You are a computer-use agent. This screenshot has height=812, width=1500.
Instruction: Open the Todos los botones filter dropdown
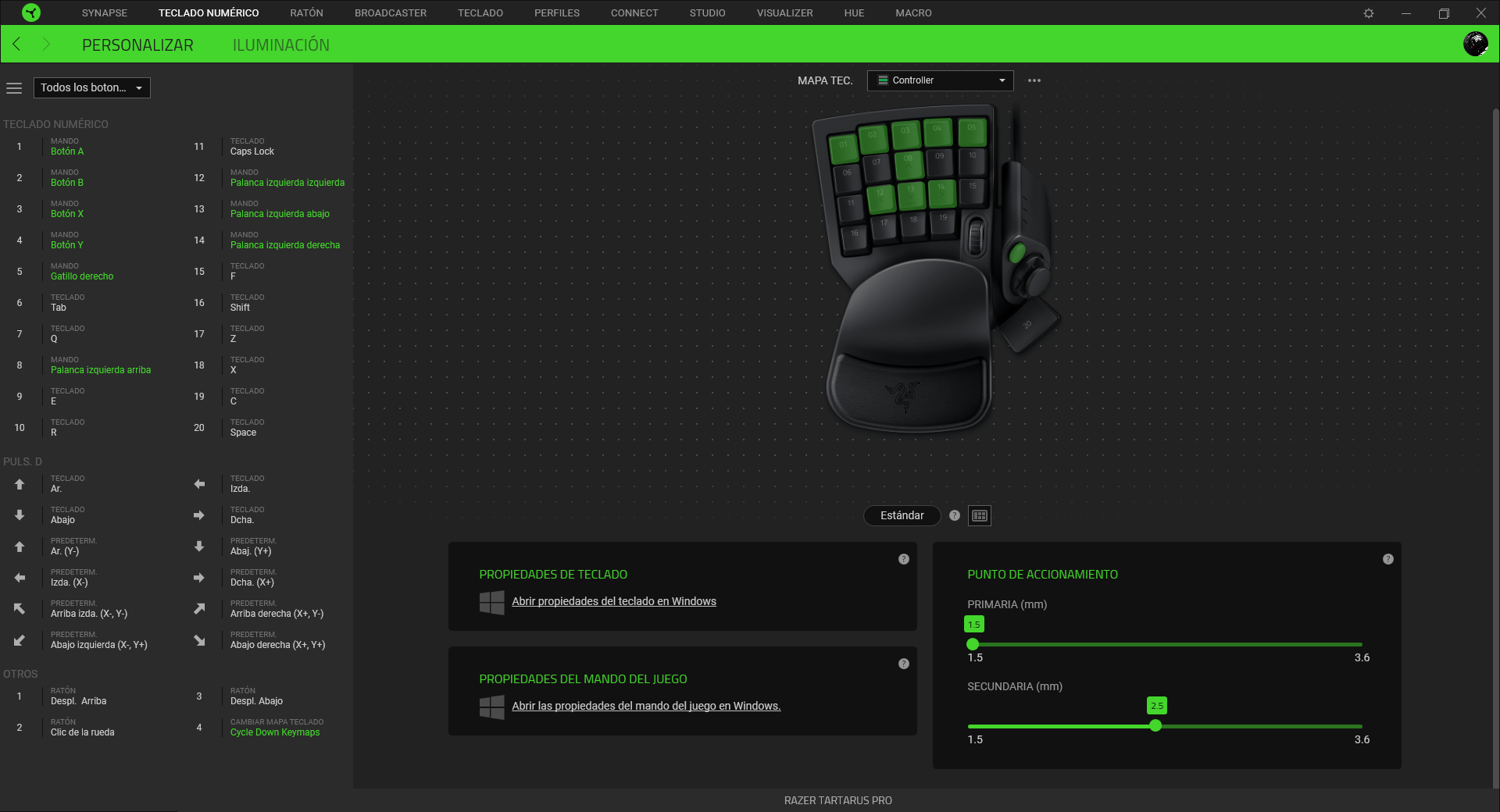point(91,87)
